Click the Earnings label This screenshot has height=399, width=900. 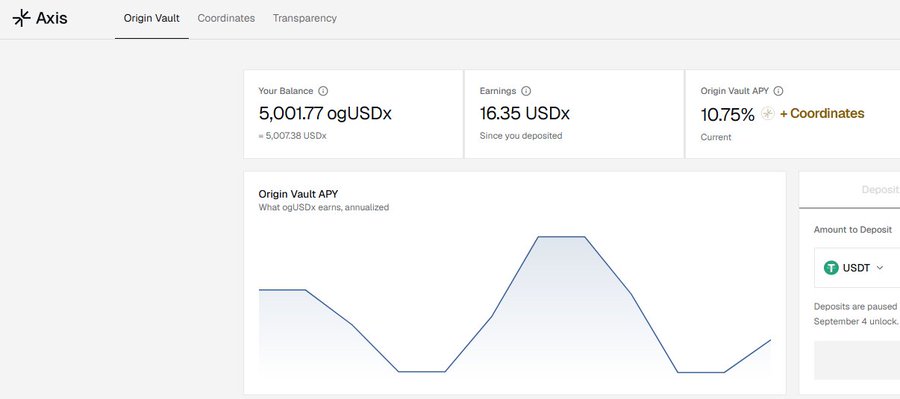(x=498, y=91)
